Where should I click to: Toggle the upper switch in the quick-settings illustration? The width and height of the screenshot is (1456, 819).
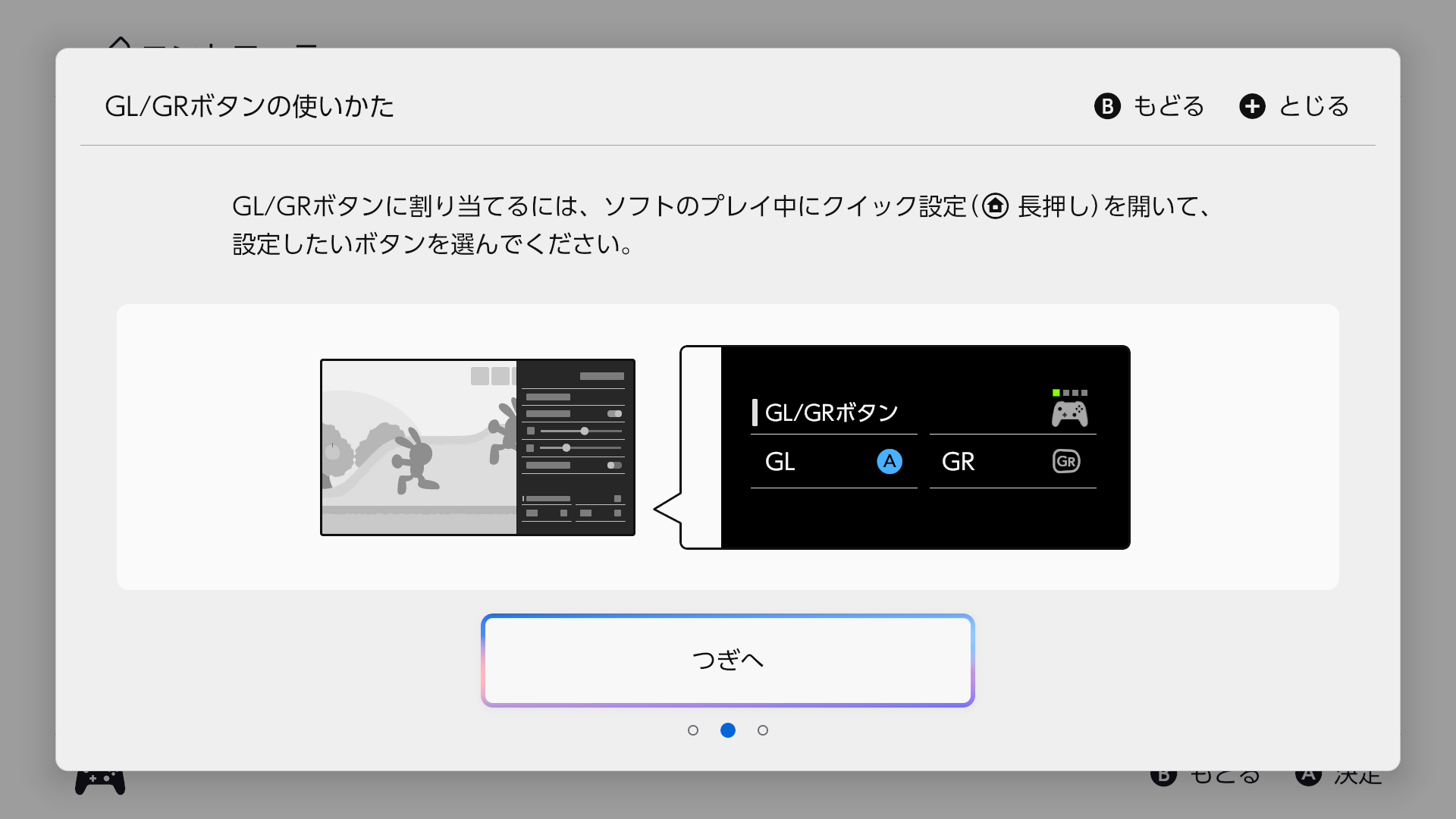point(614,414)
